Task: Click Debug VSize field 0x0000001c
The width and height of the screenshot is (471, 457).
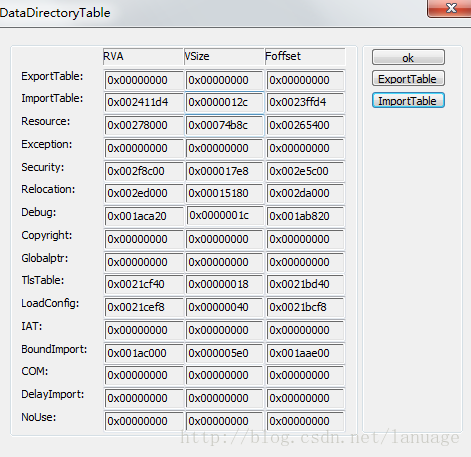Action: [x=226, y=215]
